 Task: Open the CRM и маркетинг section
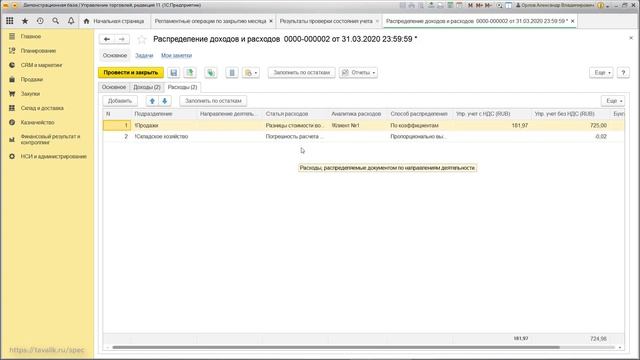pyautogui.click(x=41, y=65)
